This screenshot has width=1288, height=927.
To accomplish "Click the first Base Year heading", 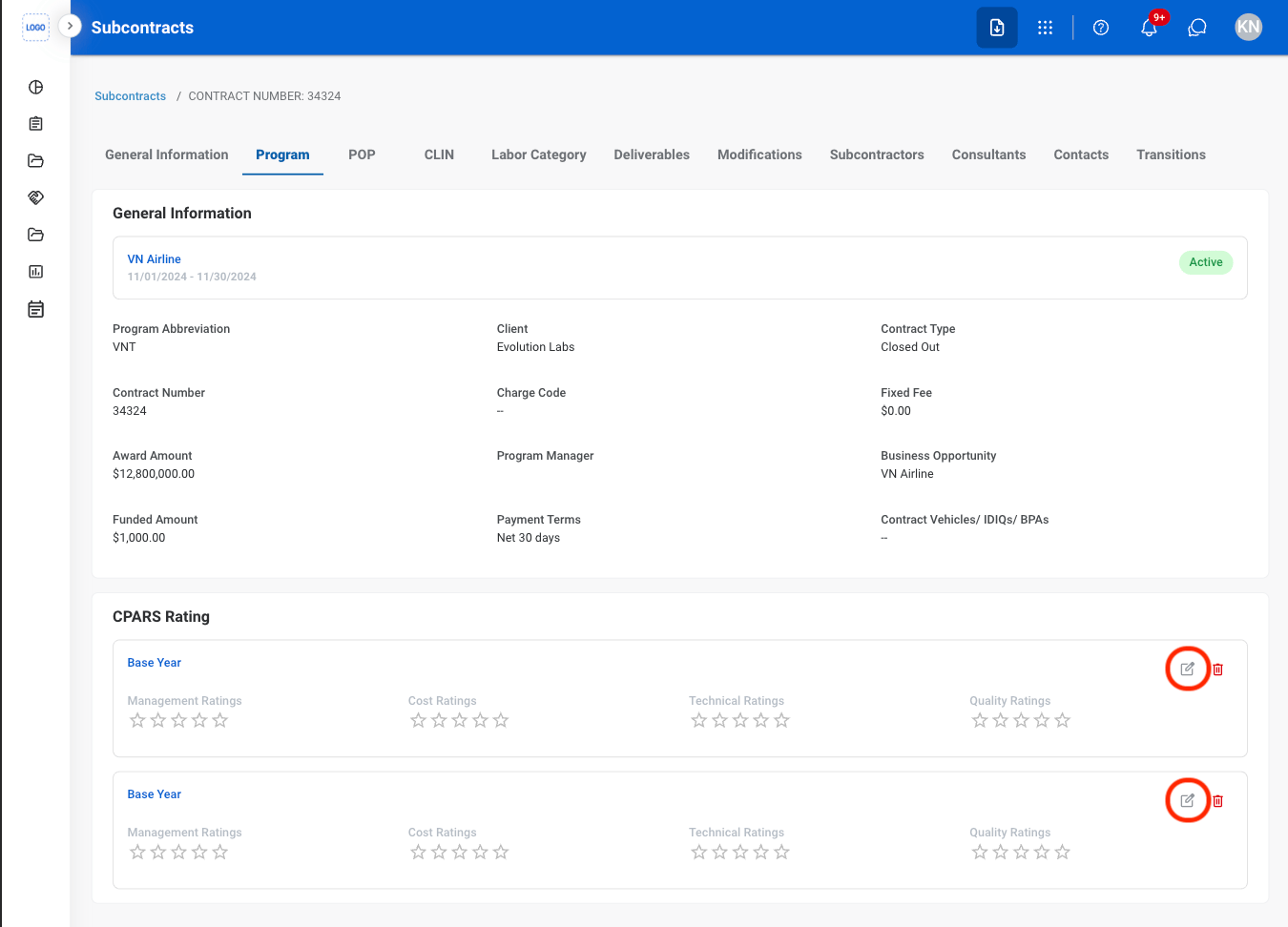I will pos(155,663).
